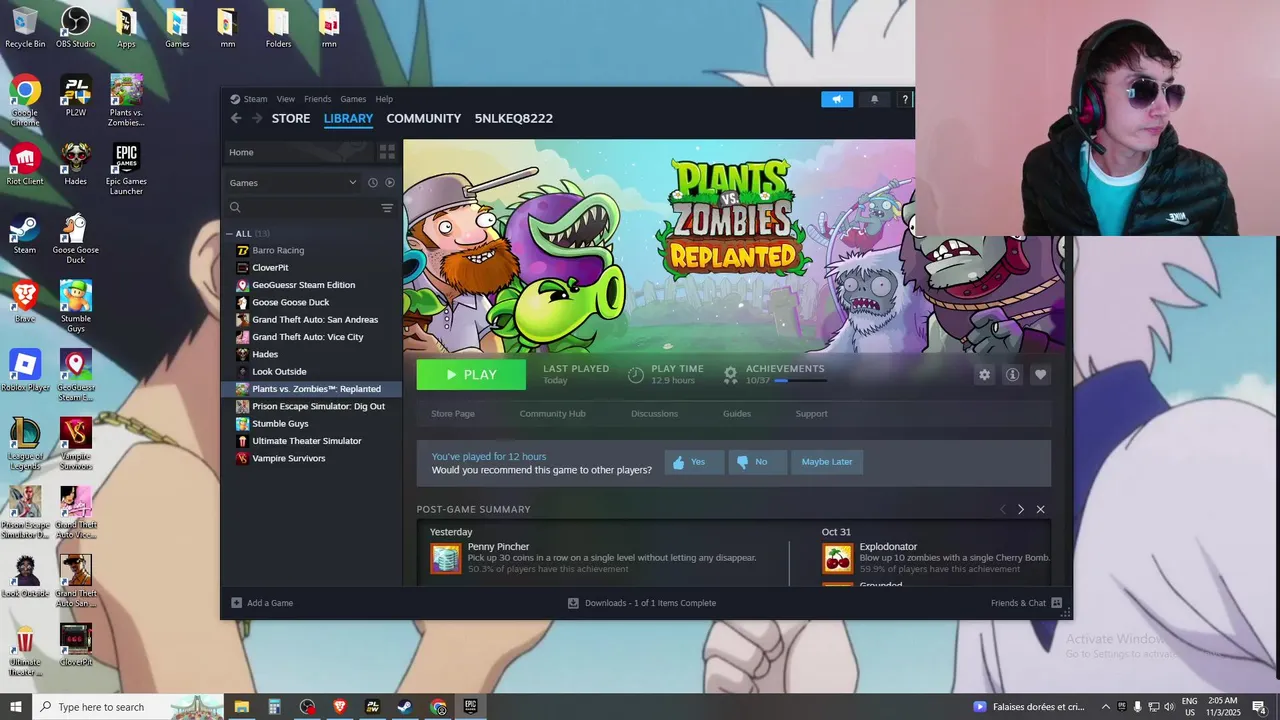Image resolution: width=1280 pixels, height=720 pixels.
Task: Open Friends & Chat
Action: tap(1026, 603)
